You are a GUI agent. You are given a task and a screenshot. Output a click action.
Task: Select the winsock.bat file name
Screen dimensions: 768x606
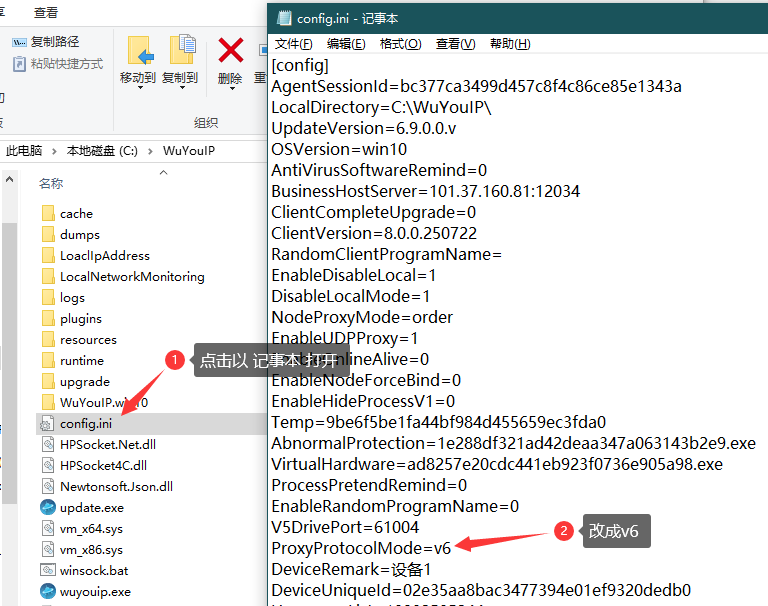click(94, 571)
